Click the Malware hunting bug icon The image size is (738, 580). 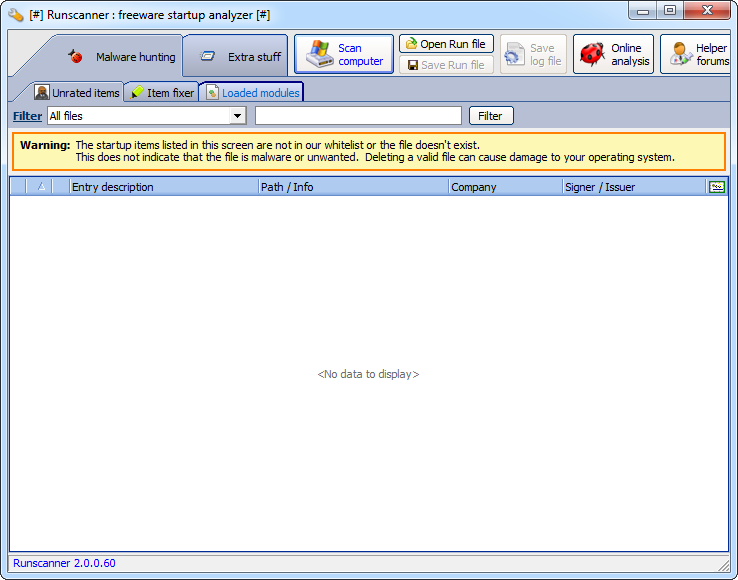[75, 56]
